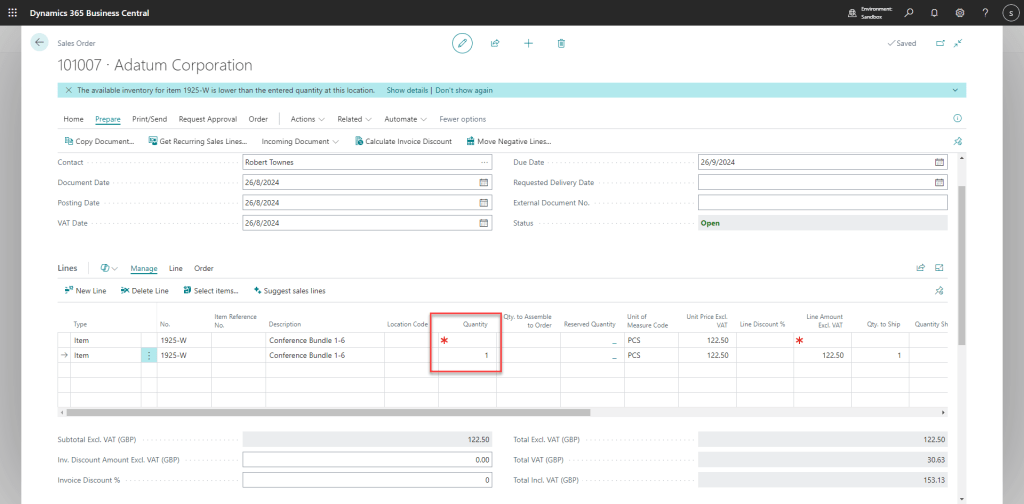Expand the Automate dropdown menu
The height and width of the screenshot is (504, 1024).
coord(406,119)
